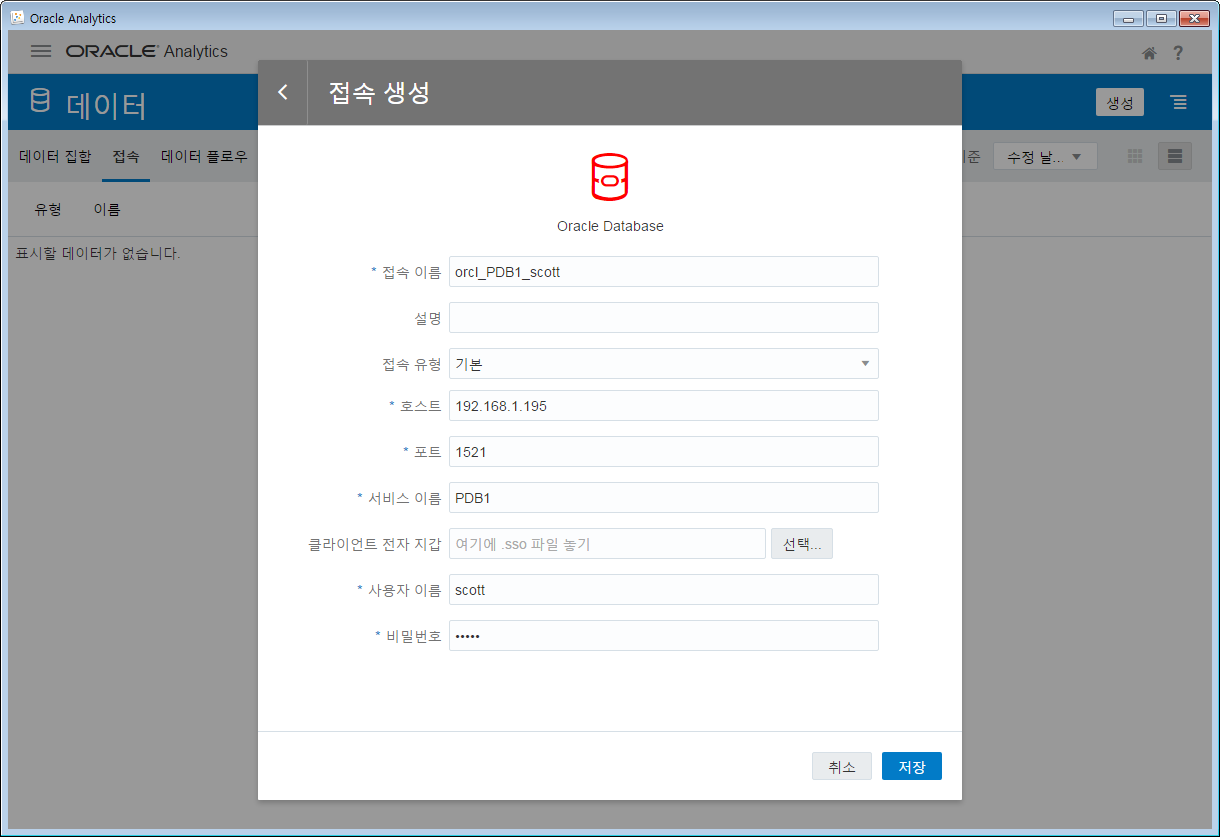Sort by 유형 column header
1220x837 pixels.
tap(48, 209)
